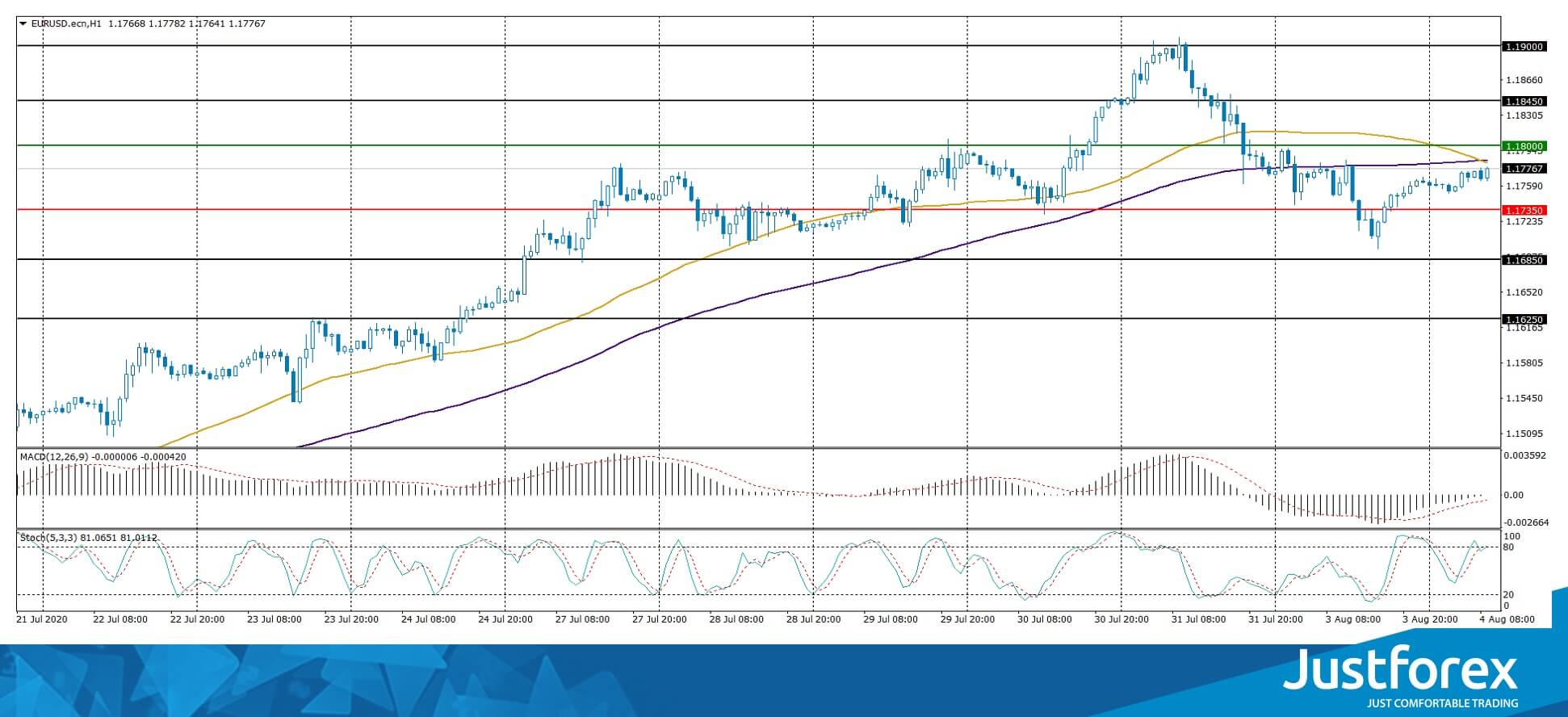Viewport: 1568px width, 717px height.
Task: Click the 1.15450 price axis value
Action: tap(1524, 398)
